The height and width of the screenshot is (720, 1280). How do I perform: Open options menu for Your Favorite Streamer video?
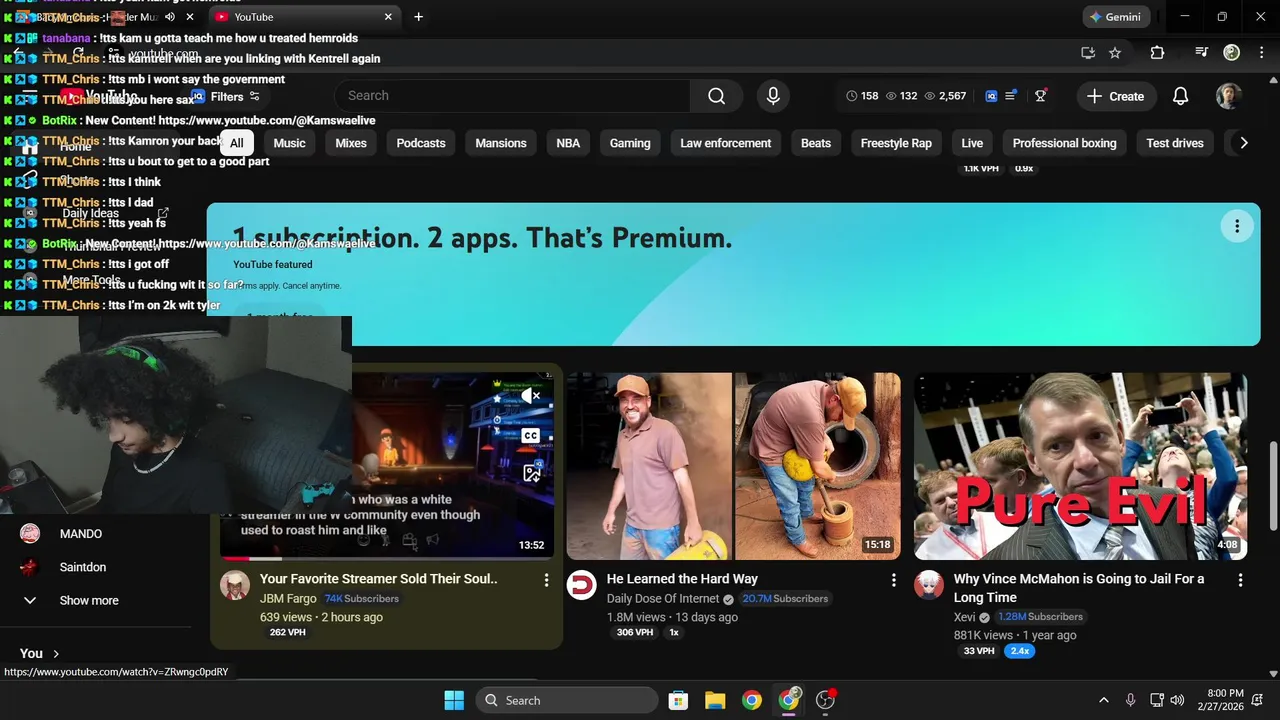(x=546, y=580)
